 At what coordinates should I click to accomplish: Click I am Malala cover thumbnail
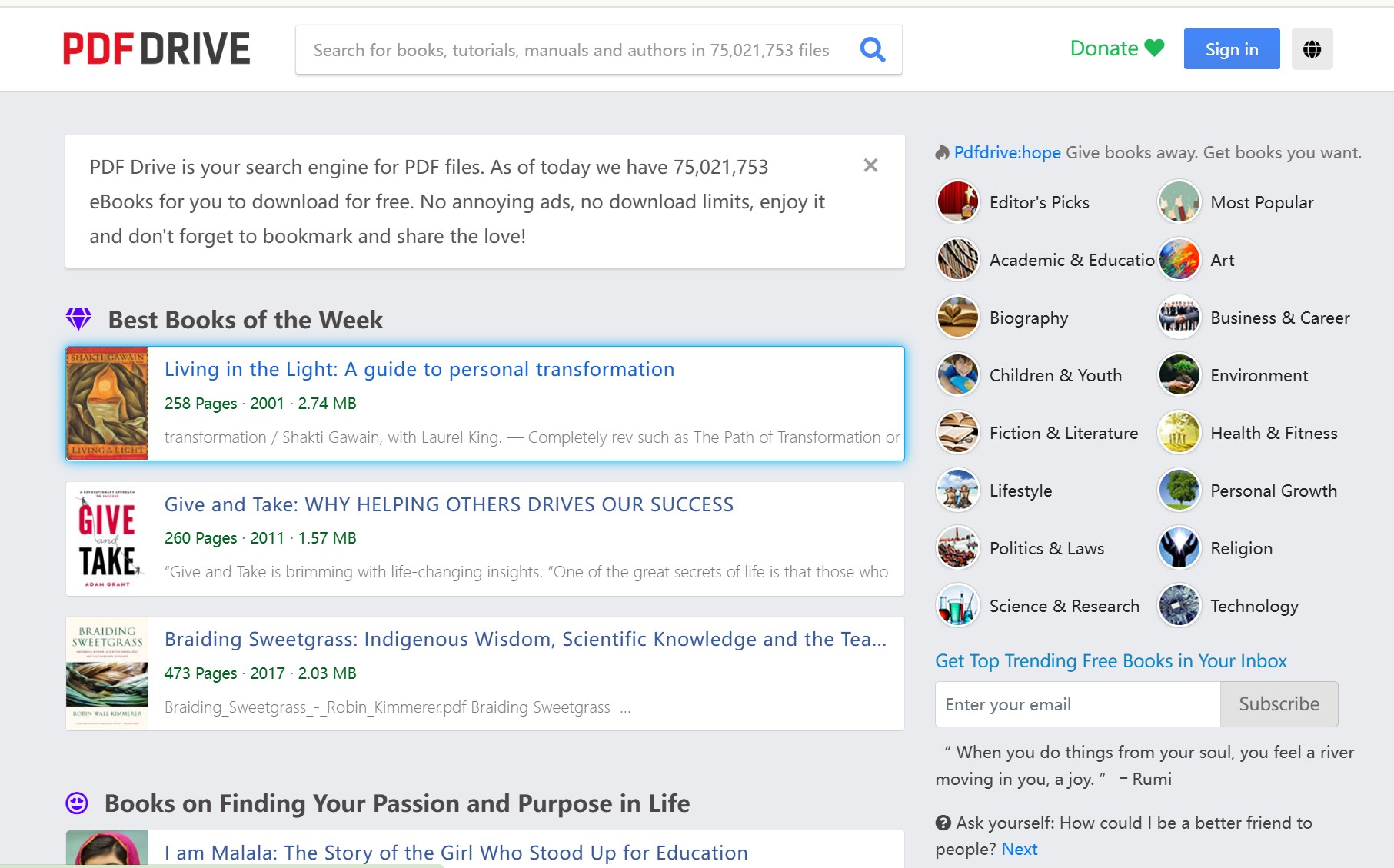(x=107, y=849)
